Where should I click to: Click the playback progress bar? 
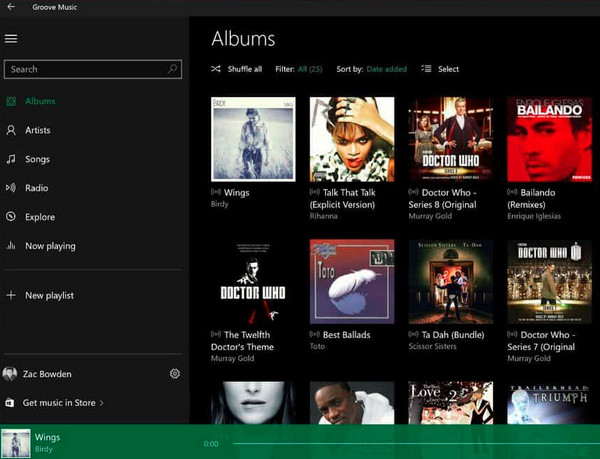pyautogui.click(x=416, y=444)
